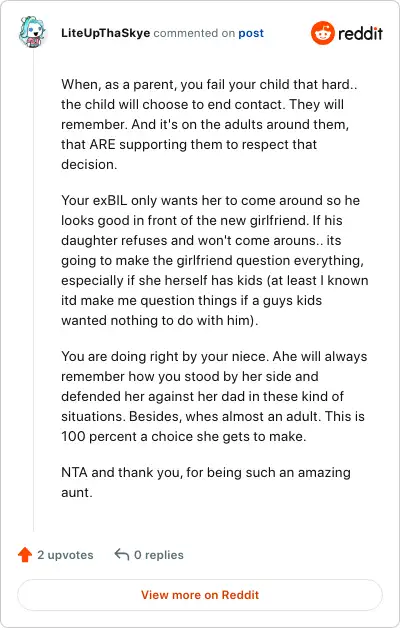Open the LiteUpThaSkye username profile
This screenshot has height=628, width=400.
pos(106,33)
